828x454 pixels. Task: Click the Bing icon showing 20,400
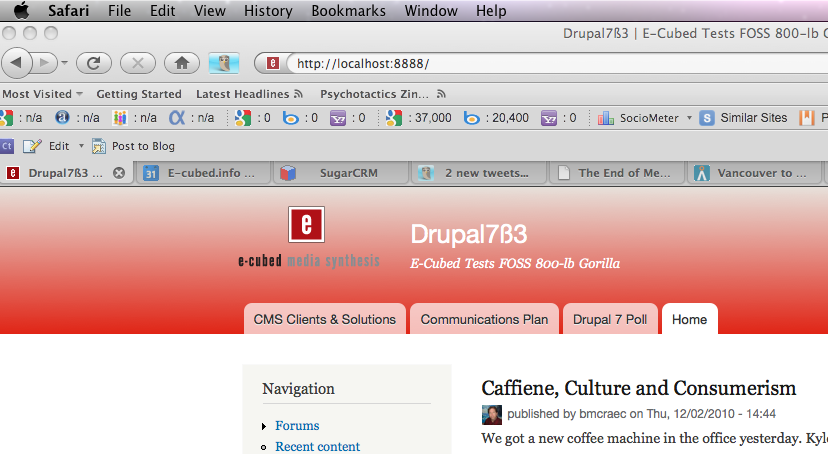click(472, 118)
